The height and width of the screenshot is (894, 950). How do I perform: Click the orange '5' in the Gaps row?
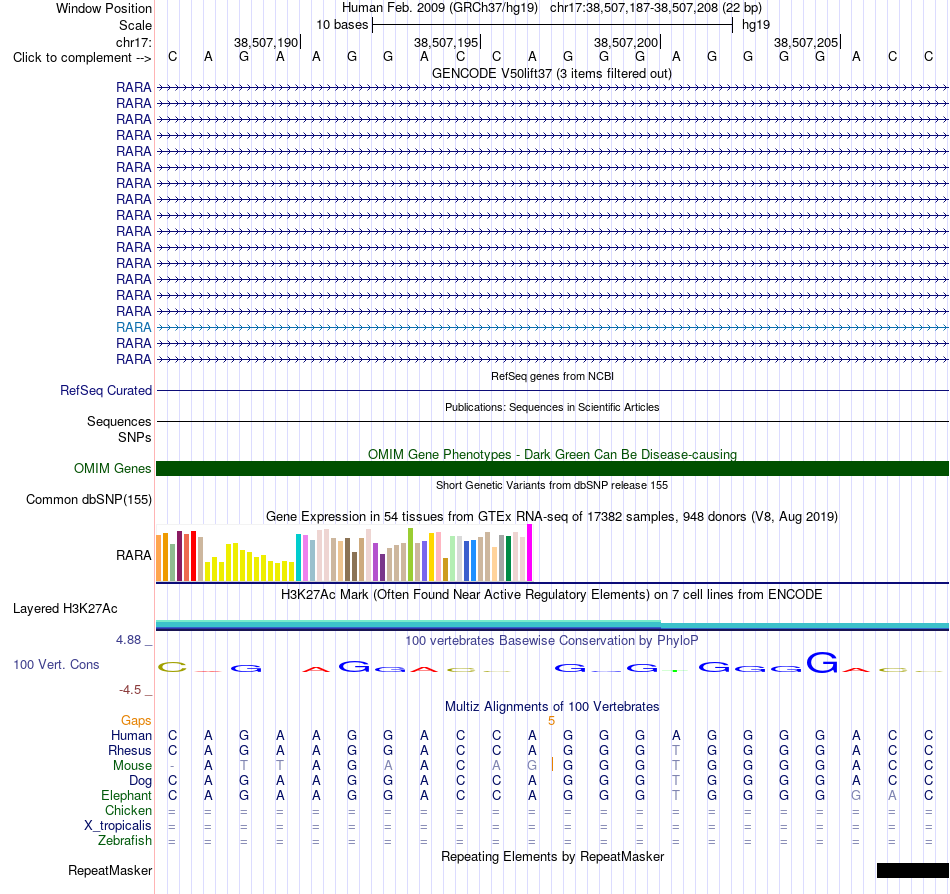551,720
